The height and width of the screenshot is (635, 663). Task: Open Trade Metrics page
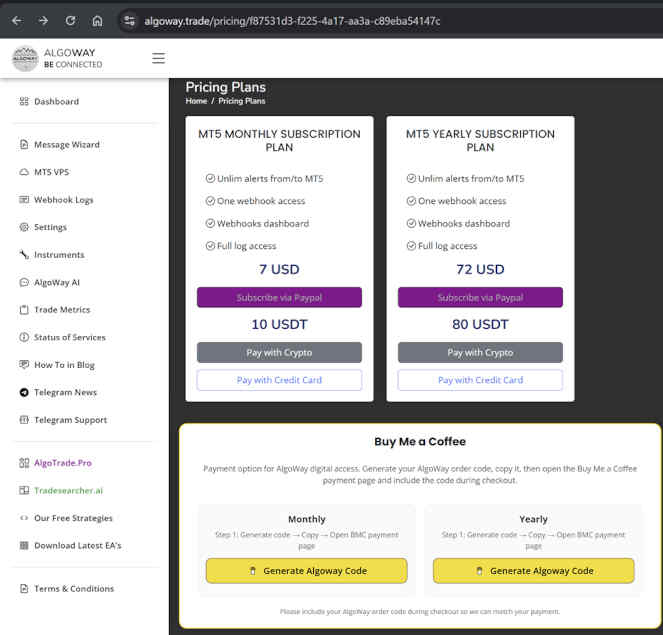(62, 310)
